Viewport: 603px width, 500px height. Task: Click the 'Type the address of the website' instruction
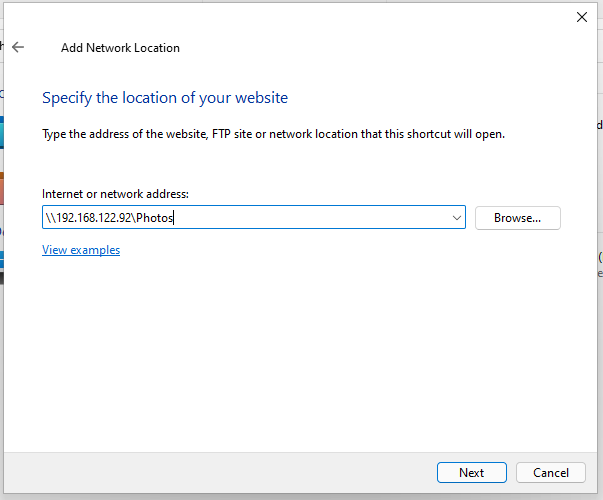coord(273,134)
